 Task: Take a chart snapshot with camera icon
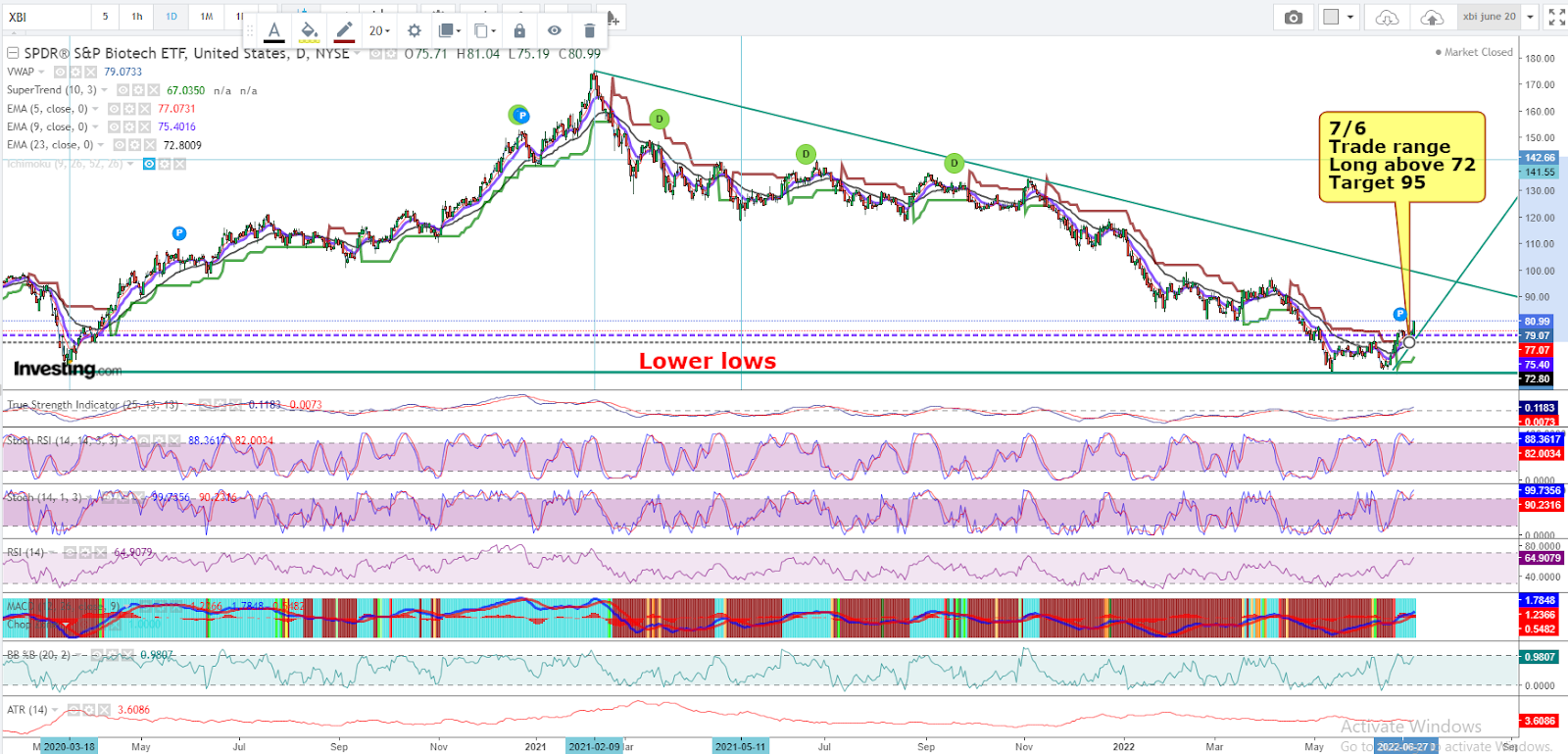point(1294,17)
